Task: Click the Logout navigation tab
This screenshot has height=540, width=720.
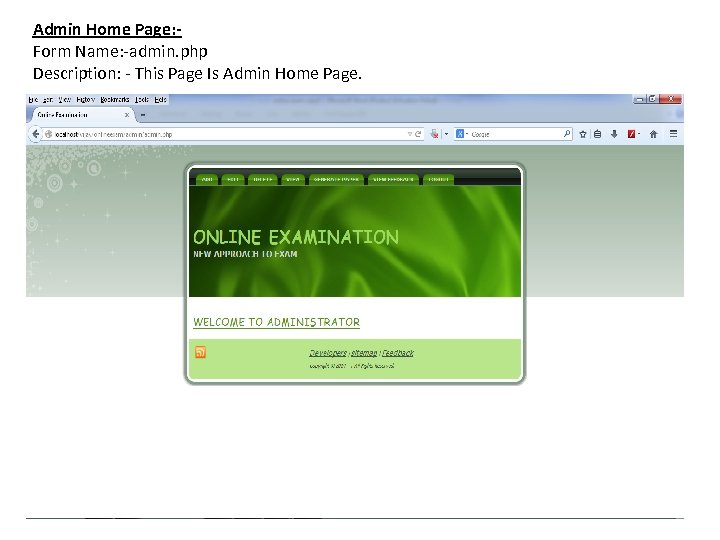Action: click(x=439, y=180)
